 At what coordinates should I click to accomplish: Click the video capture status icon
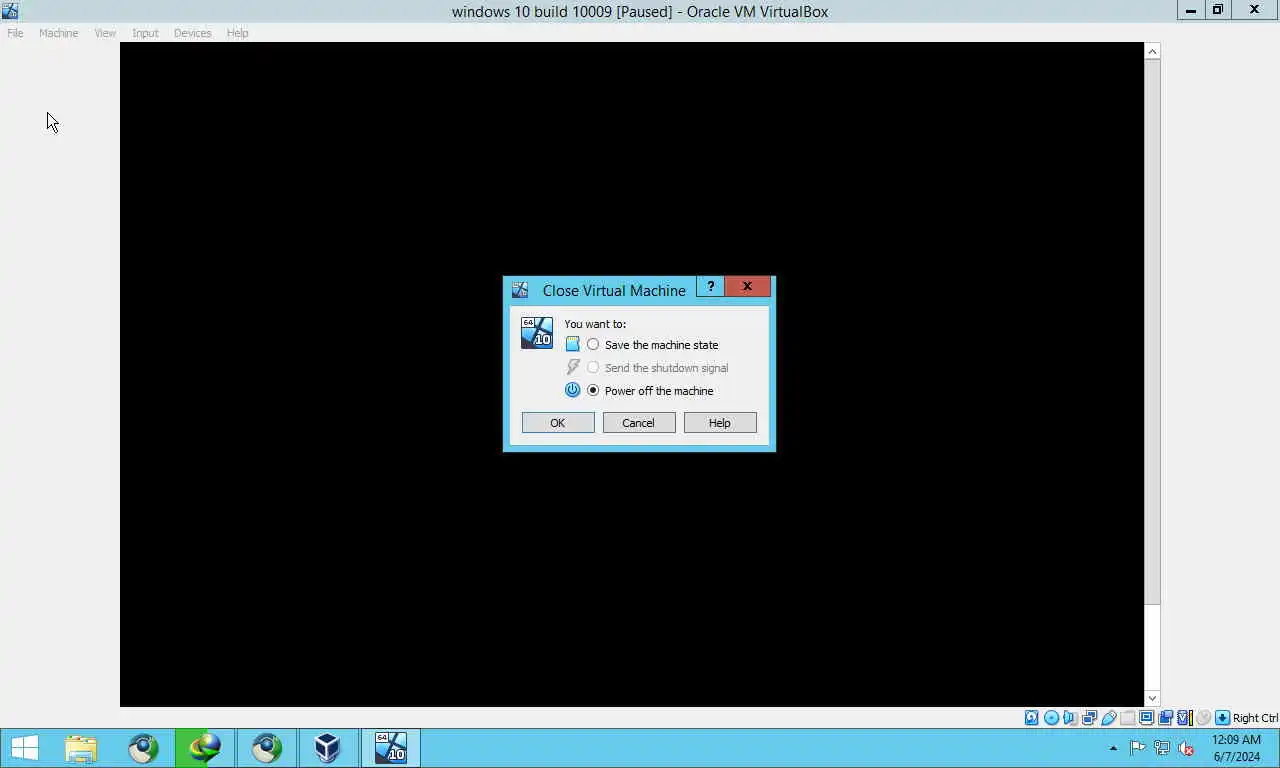coord(1165,718)
